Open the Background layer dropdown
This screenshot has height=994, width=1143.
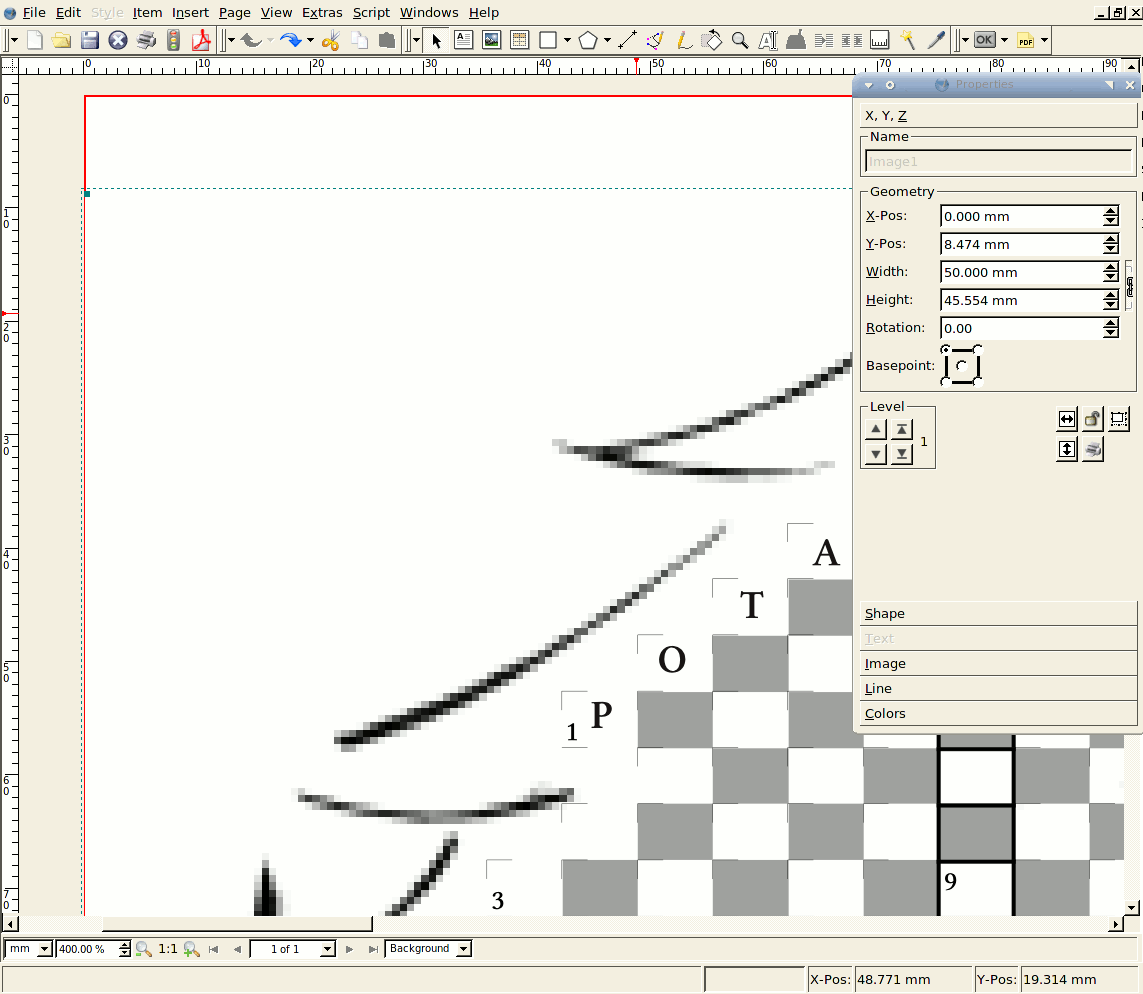point(427,949)
